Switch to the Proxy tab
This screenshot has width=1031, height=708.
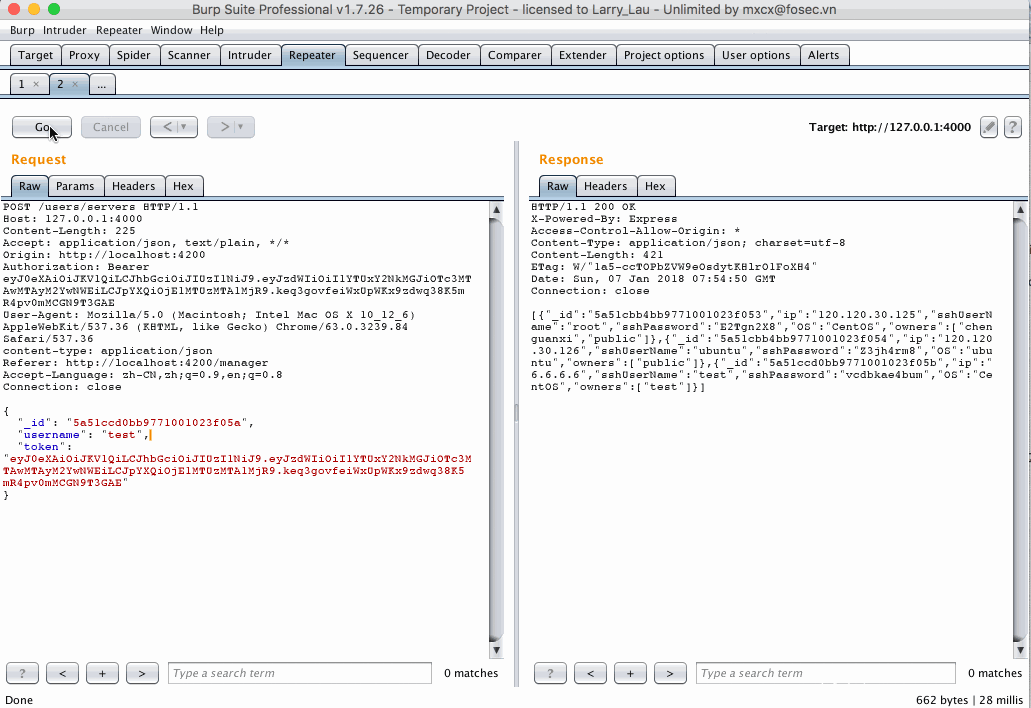pyautogui.click(x=84, y=55)
